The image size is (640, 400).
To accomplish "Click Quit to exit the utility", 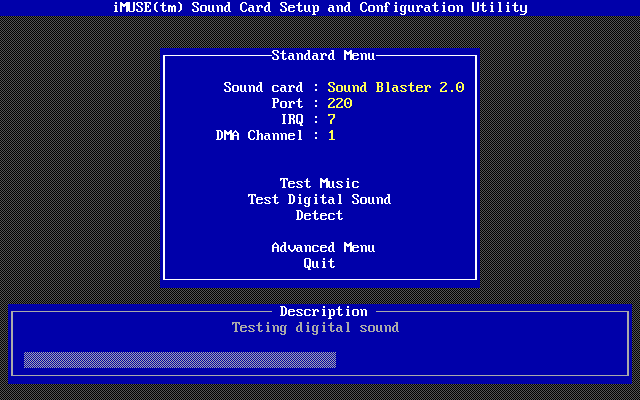I will [x=319, y=264].
